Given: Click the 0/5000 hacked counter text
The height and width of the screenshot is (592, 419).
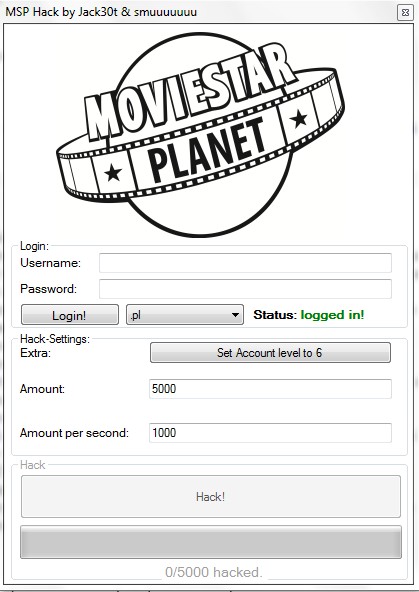Looking at the screenshot, I should 214,572.
